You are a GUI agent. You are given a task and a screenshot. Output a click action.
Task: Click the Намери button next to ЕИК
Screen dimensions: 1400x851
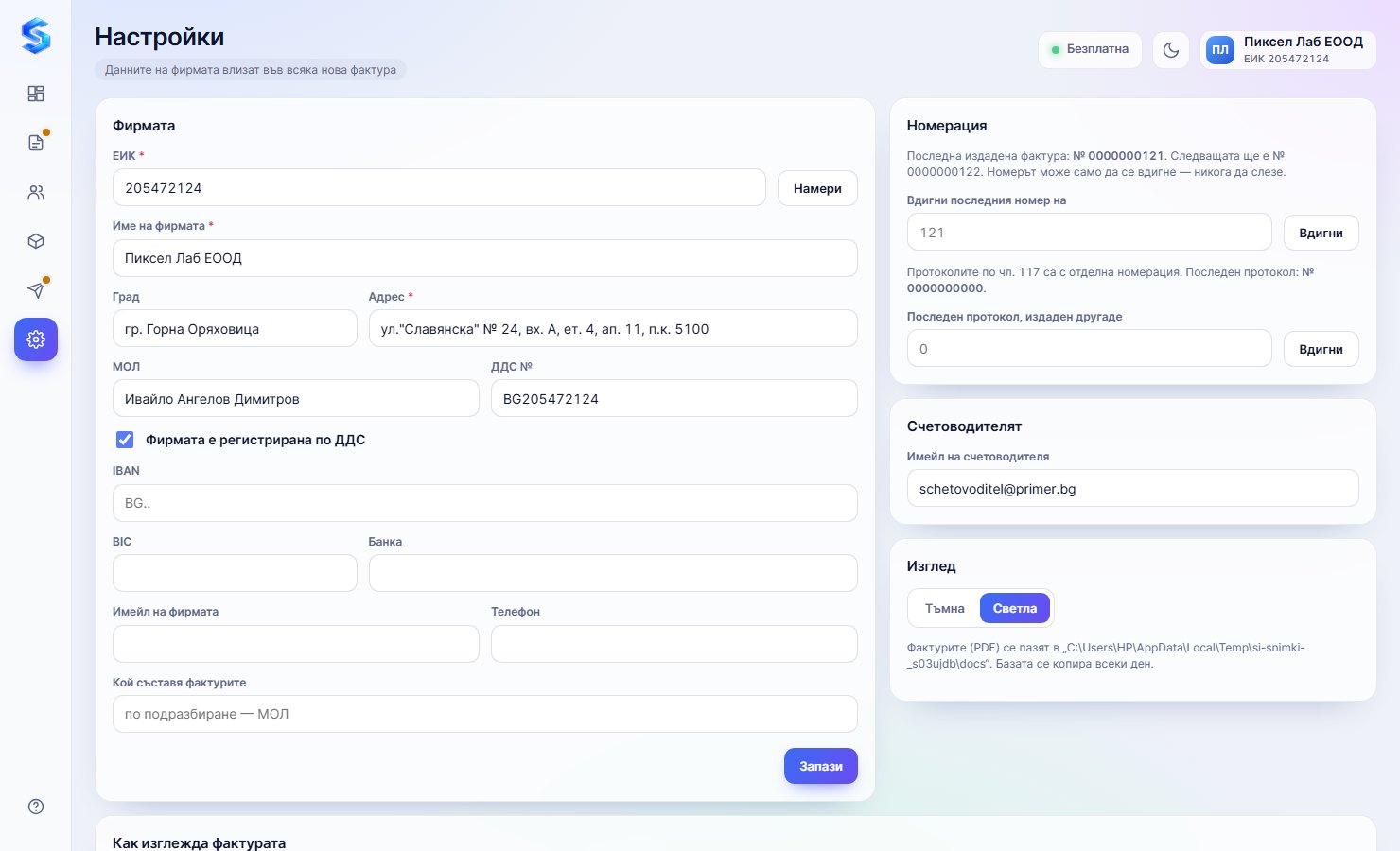[817, 188]
